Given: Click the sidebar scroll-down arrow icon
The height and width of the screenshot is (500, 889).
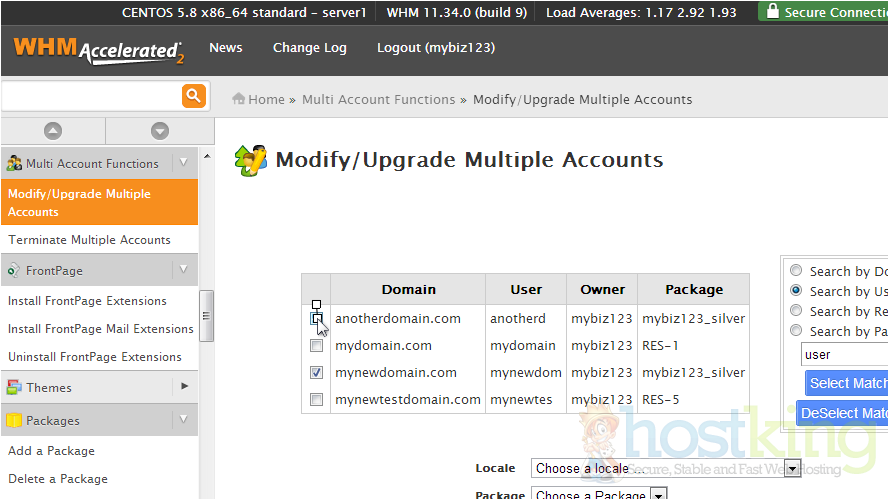Looking at the screenshot, I should tap(159, 131).
